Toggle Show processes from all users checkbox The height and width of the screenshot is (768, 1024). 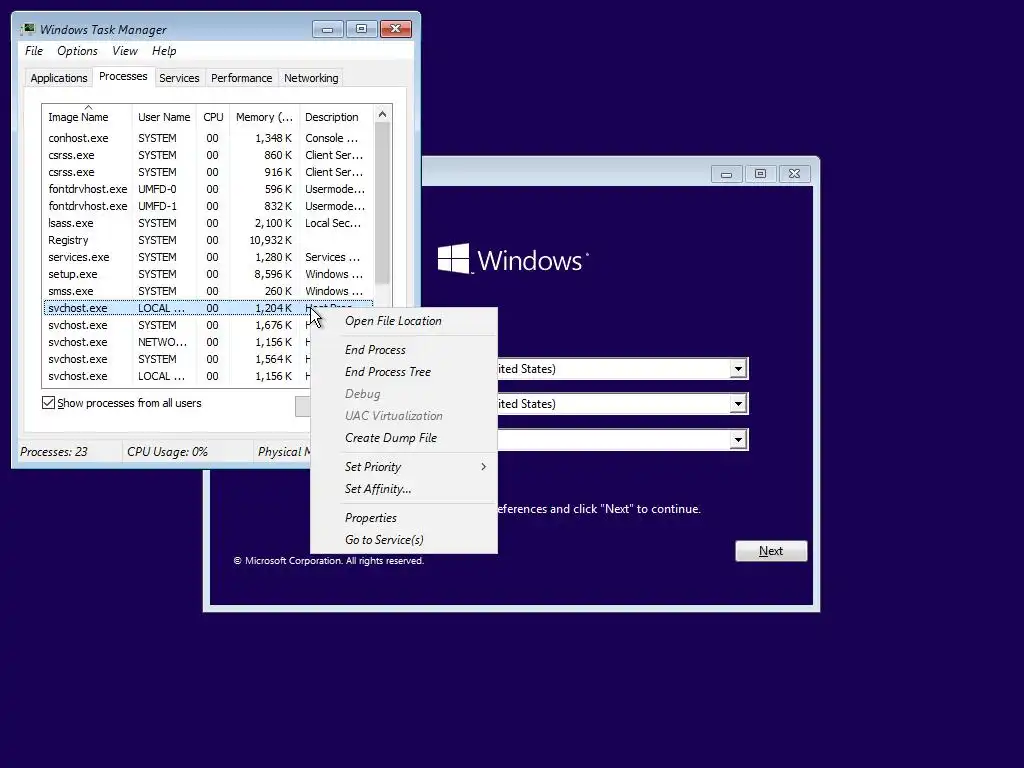click(48, 402)
